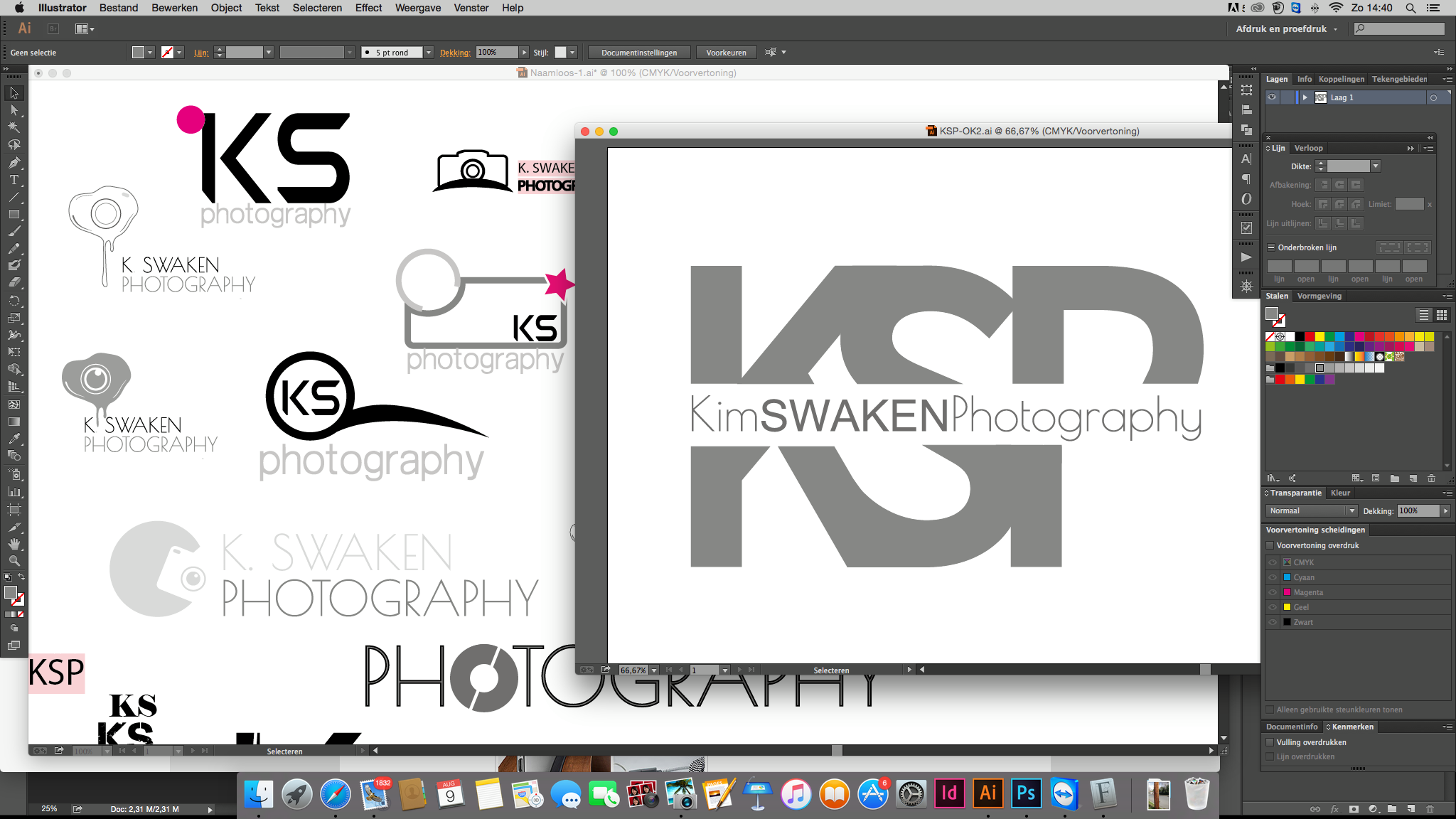Click the orange Dekking link in control bar
The height and width of the screenshot is (819, 1456).
[x=455, y=53]
